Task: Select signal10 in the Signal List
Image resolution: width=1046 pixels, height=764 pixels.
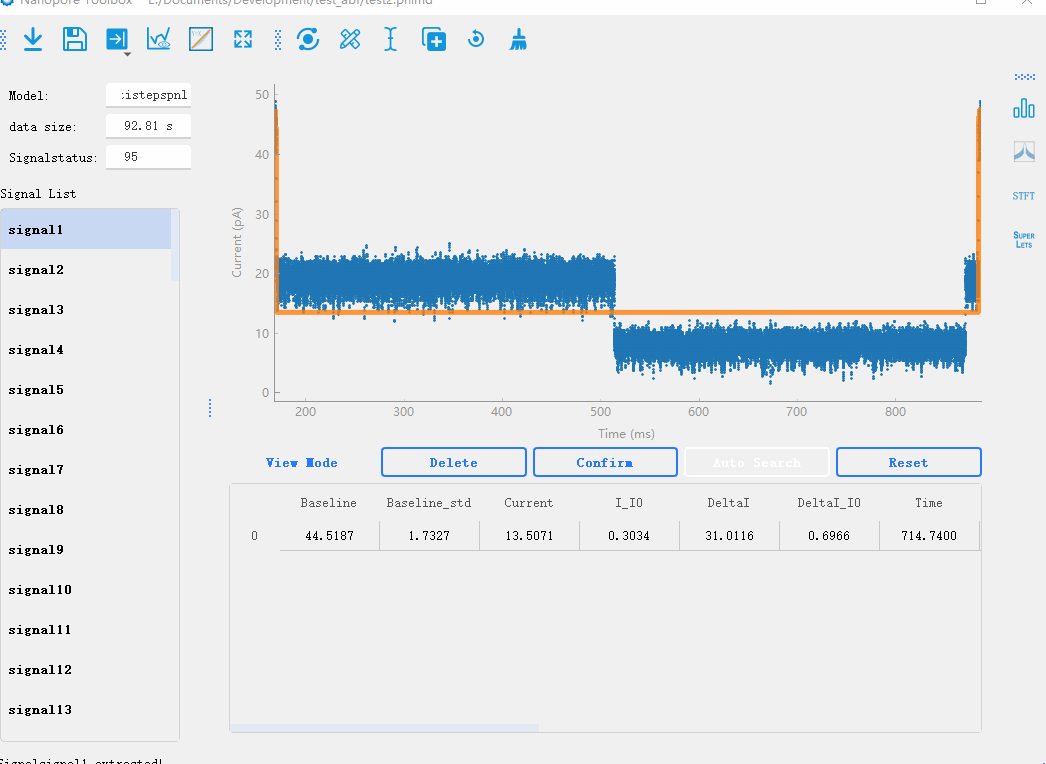Action: click(x=85, y=590)
